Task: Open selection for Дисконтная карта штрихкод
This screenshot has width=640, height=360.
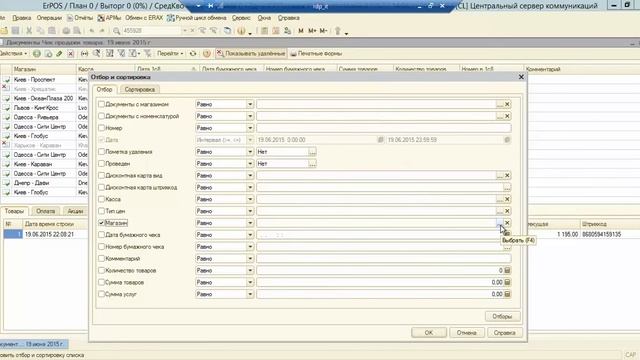Action: [x=507, y=187]
